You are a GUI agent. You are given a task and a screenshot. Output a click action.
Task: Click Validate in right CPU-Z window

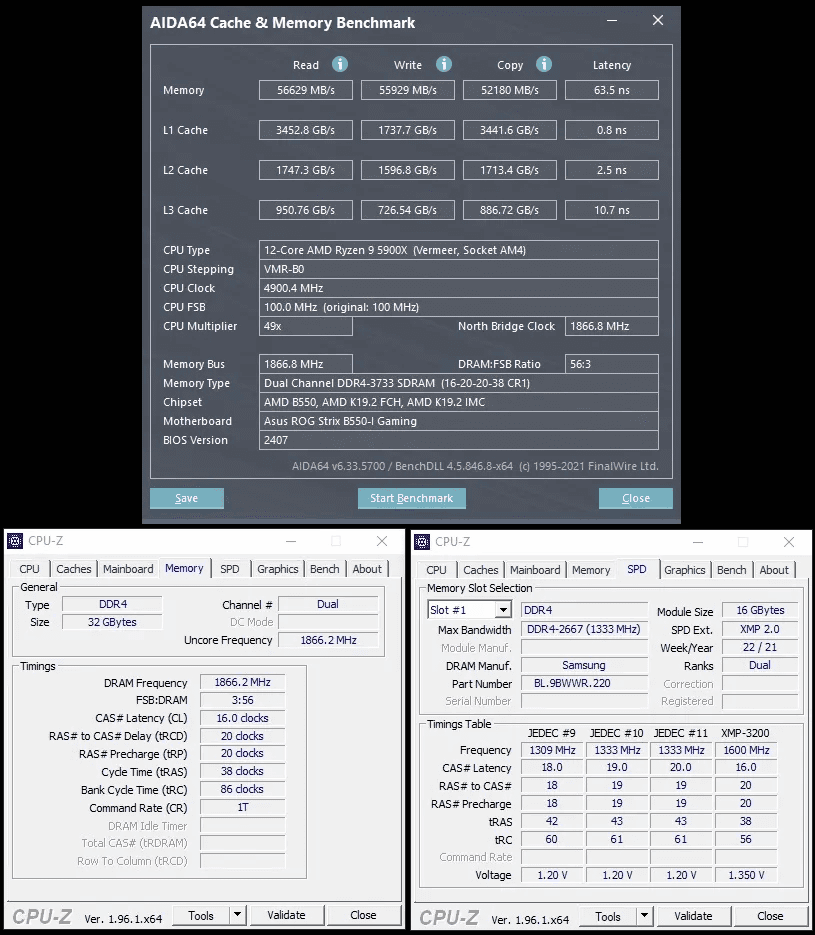[x=693, y=917]
